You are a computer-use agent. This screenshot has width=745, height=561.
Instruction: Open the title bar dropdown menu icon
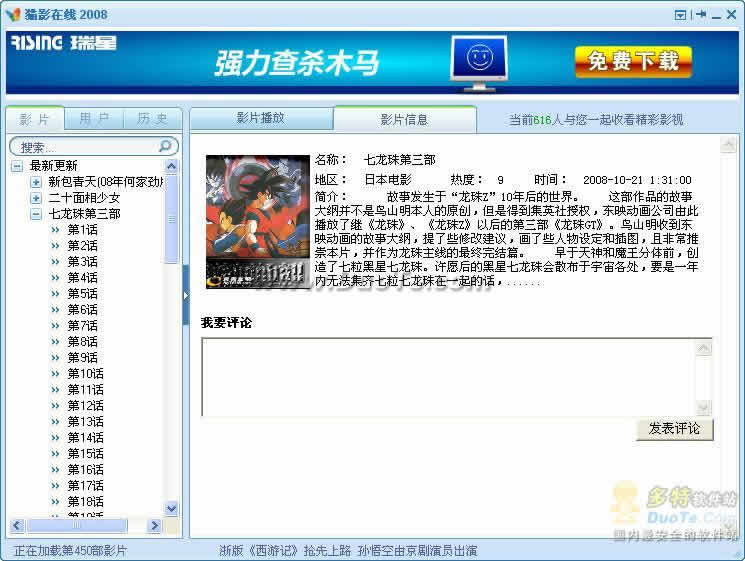coord(681,14)
